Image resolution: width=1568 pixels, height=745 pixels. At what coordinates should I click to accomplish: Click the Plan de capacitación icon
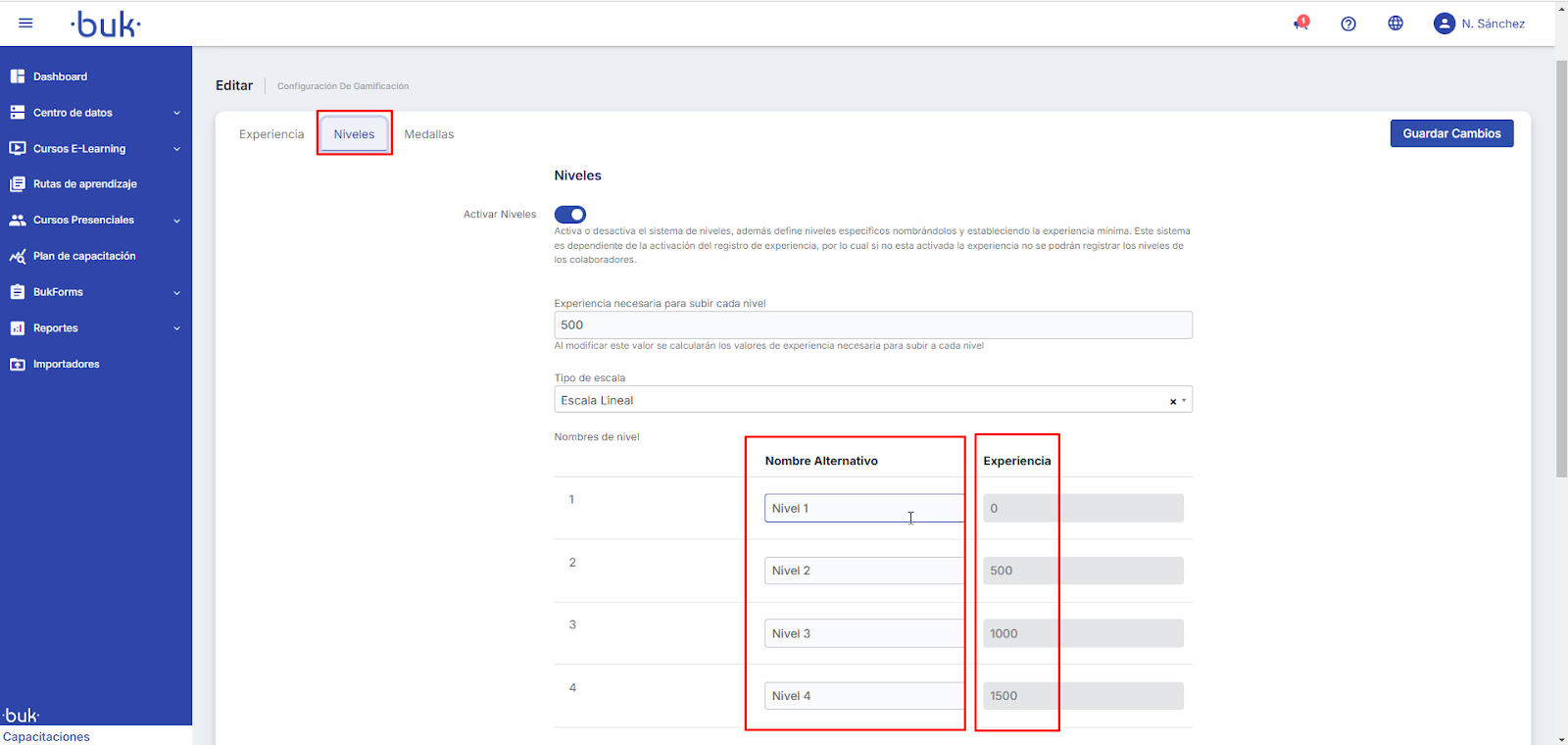pyautogui.click(x=18, y=256)
